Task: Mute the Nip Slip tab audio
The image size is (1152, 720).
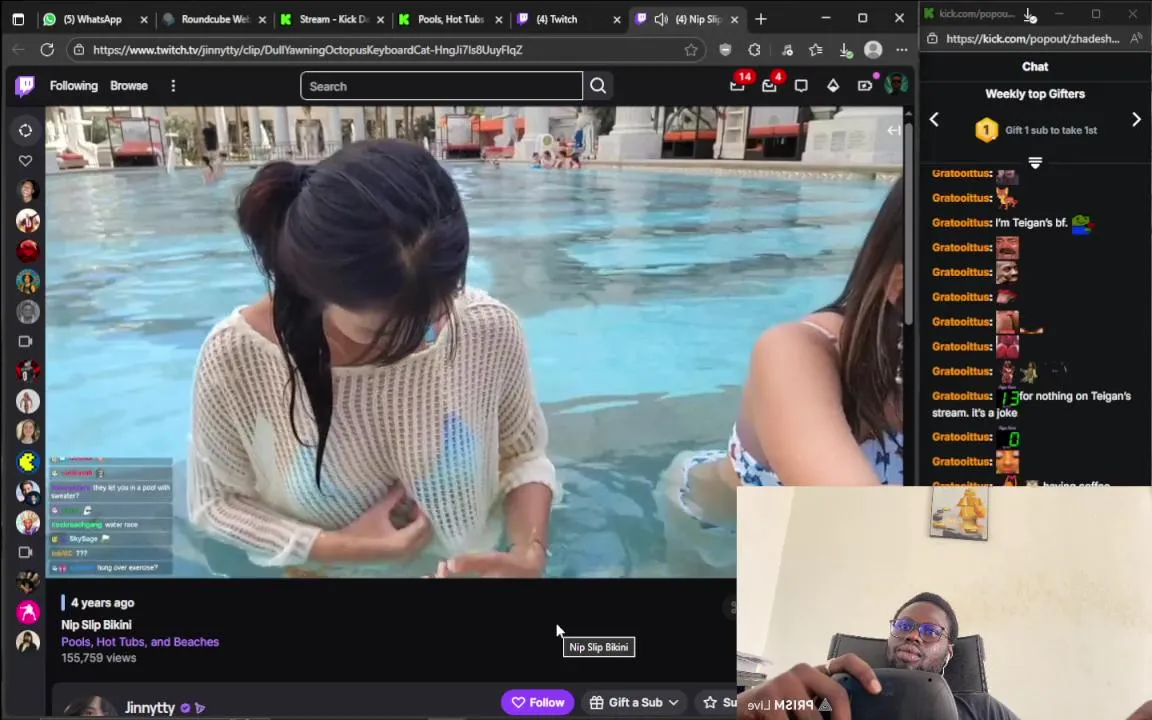Action: [661, 19]
